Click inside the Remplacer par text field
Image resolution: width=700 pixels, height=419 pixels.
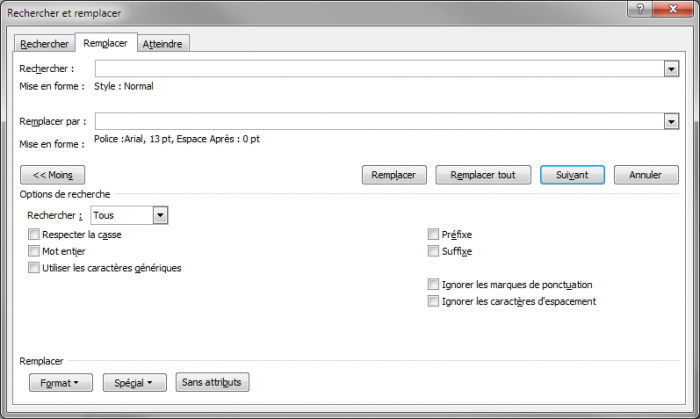[x=379, y=121]
